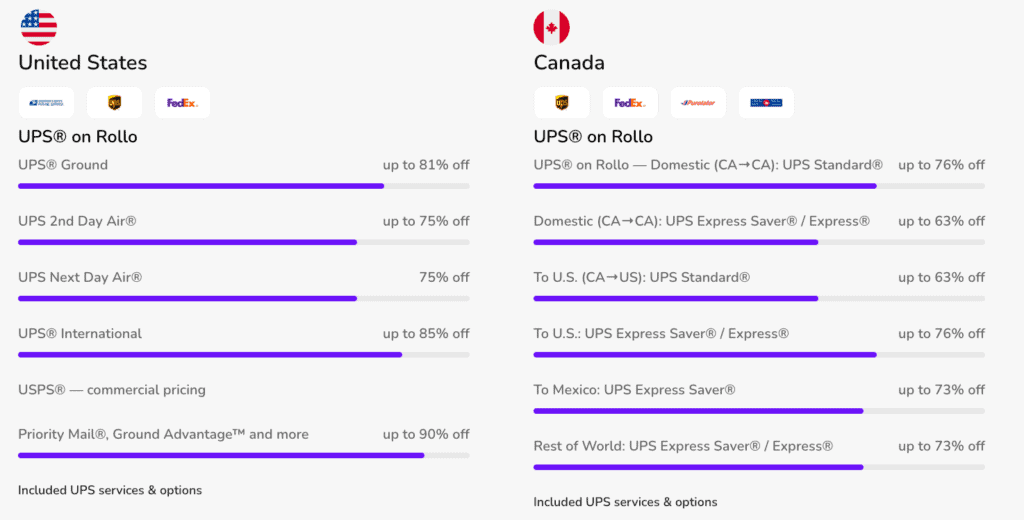Expand Included UPS services under United States
The height and width of the screenshot is (520, 1024).
coord(110,490)
